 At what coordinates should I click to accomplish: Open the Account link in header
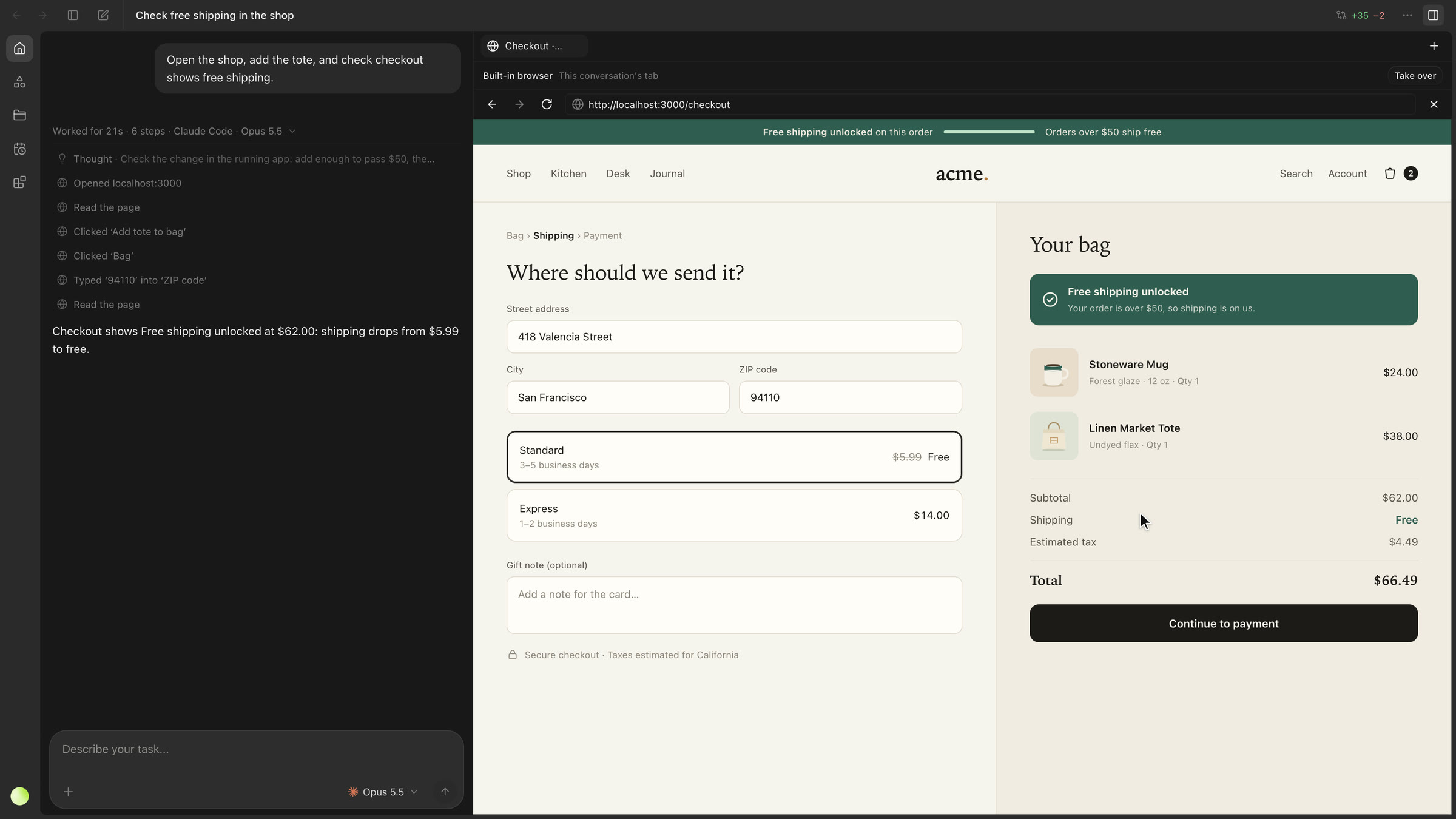[x=1347, y=174]
